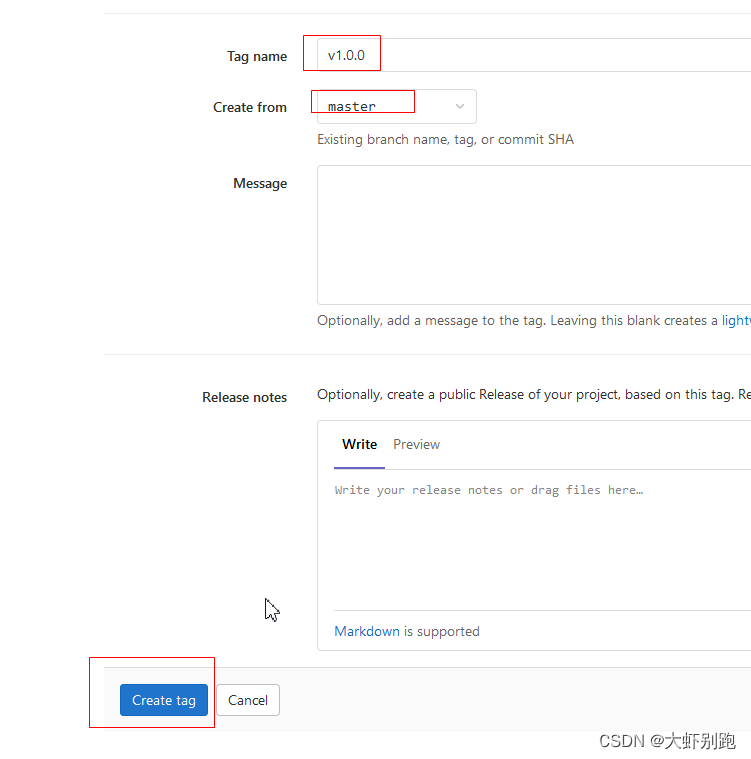
Task: Click the Tag name input field
Action: (534, 55)
